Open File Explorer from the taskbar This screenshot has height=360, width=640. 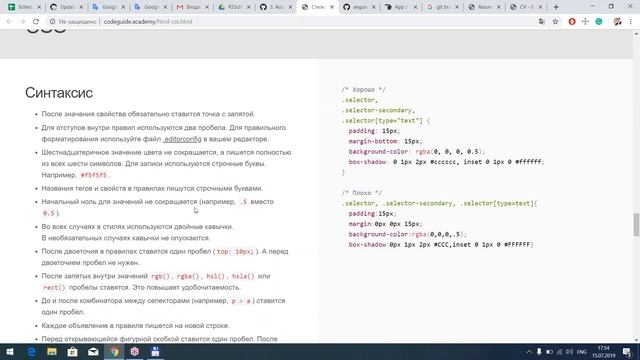pos(52,352)
